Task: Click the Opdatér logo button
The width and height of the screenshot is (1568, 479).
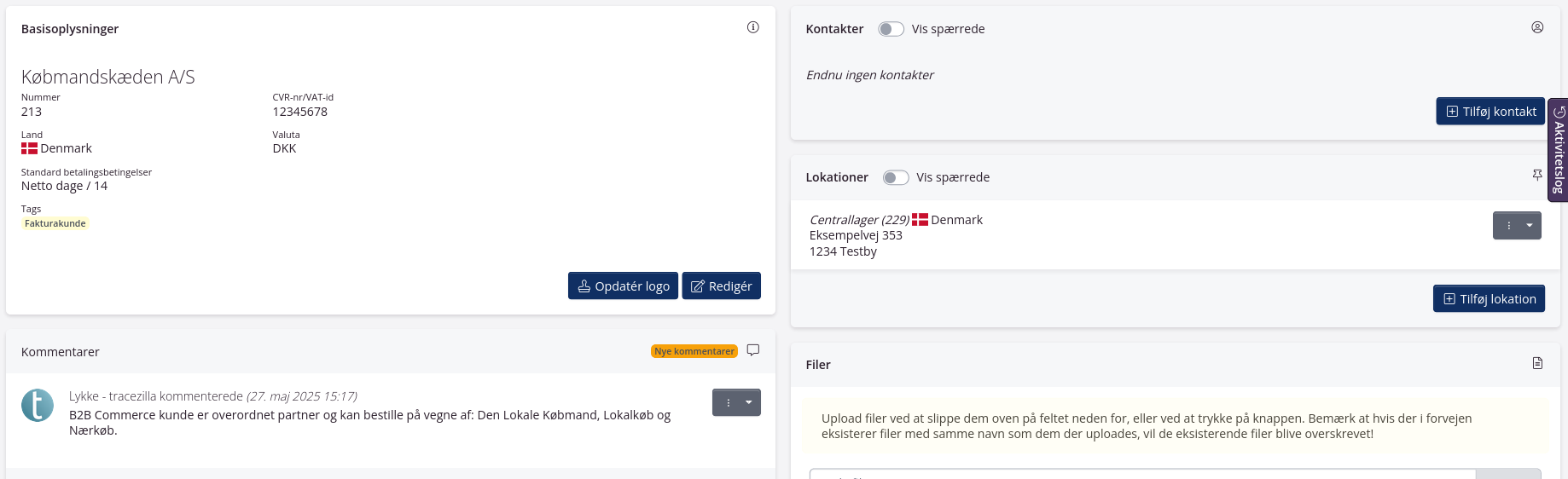Action: pyautogui.click(x=623, y=286)
